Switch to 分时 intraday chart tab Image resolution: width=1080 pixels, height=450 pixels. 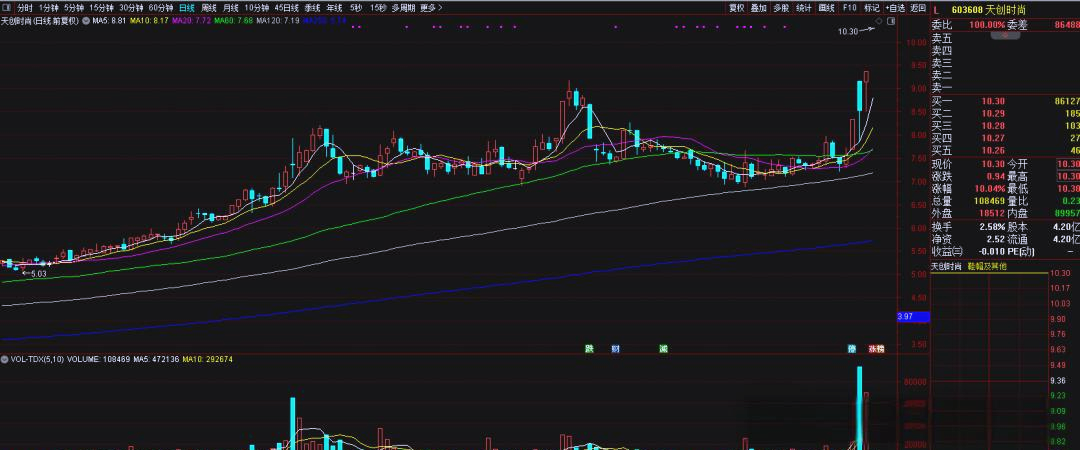pyautogui.click(x=25, y=8)
